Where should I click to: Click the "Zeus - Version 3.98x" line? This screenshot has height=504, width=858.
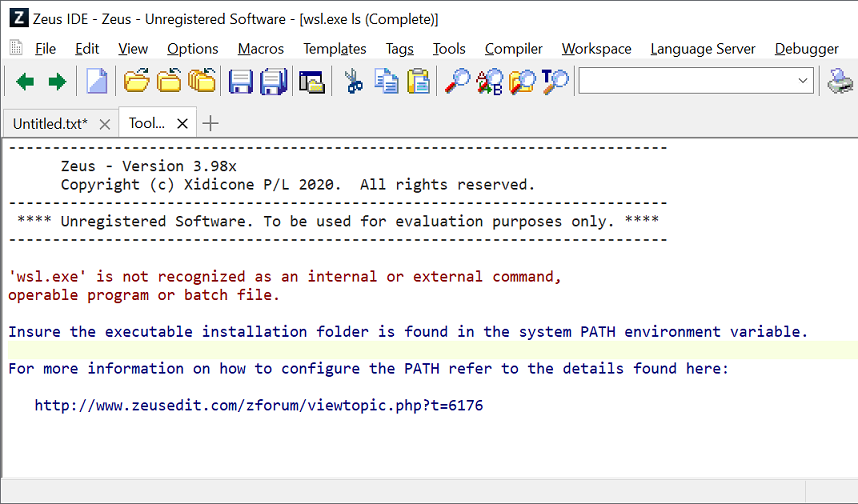pos(148,166)
